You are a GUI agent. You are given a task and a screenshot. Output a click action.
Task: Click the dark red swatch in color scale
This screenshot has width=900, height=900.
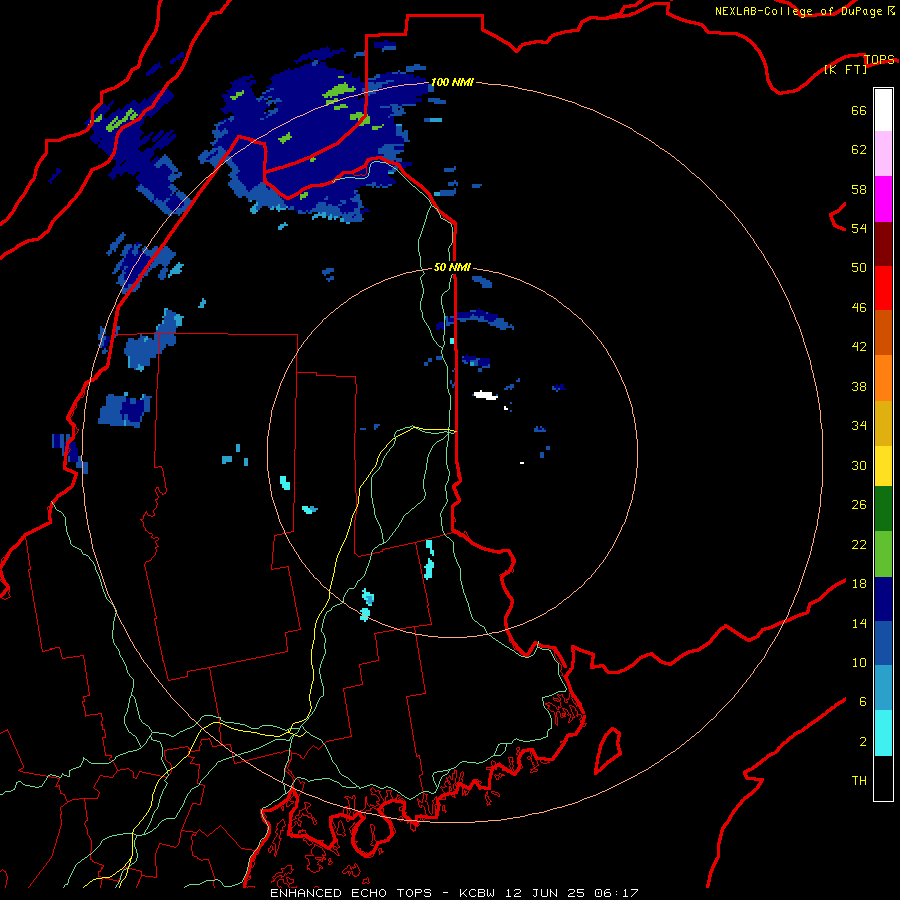pyautogui.click(x=883, y=244)
